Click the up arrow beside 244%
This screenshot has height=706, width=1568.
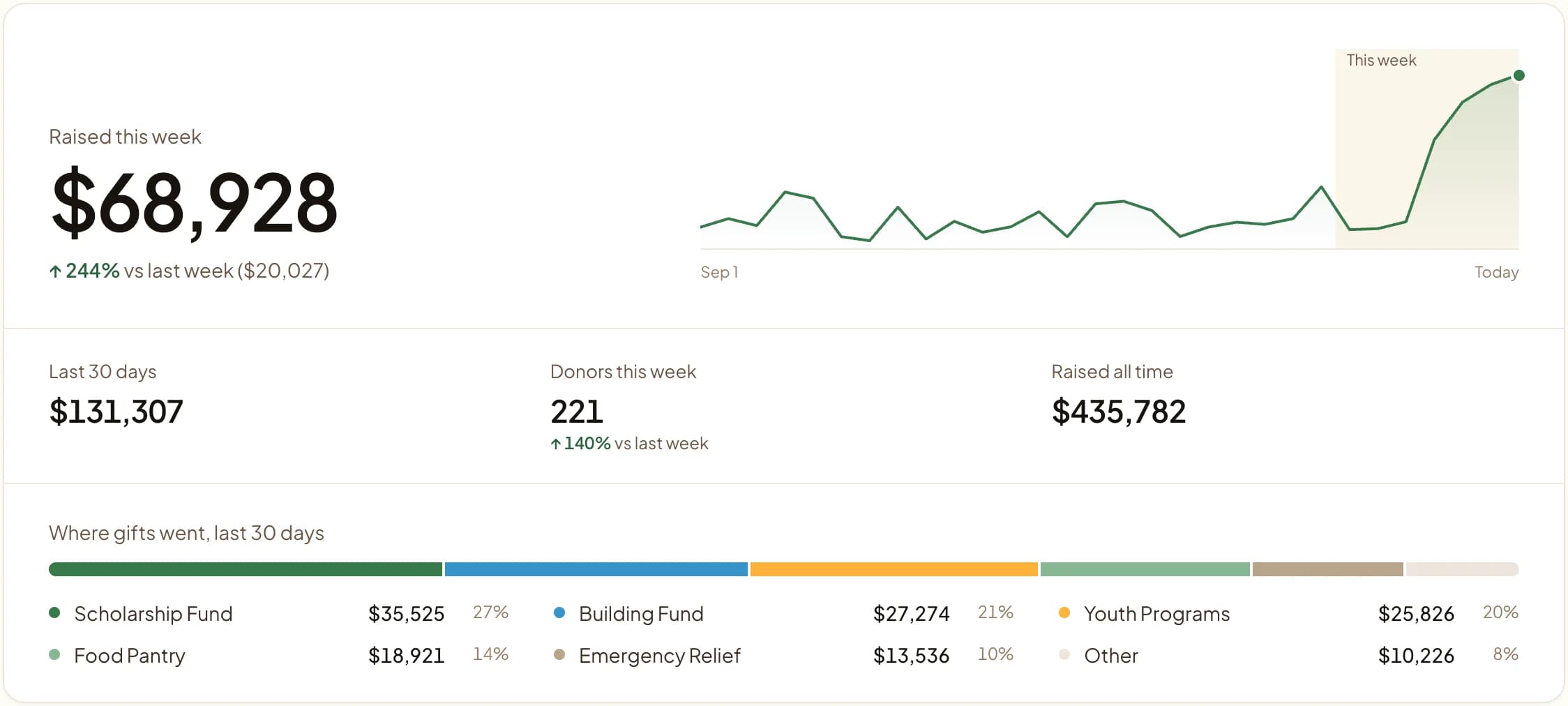point(56,271)
